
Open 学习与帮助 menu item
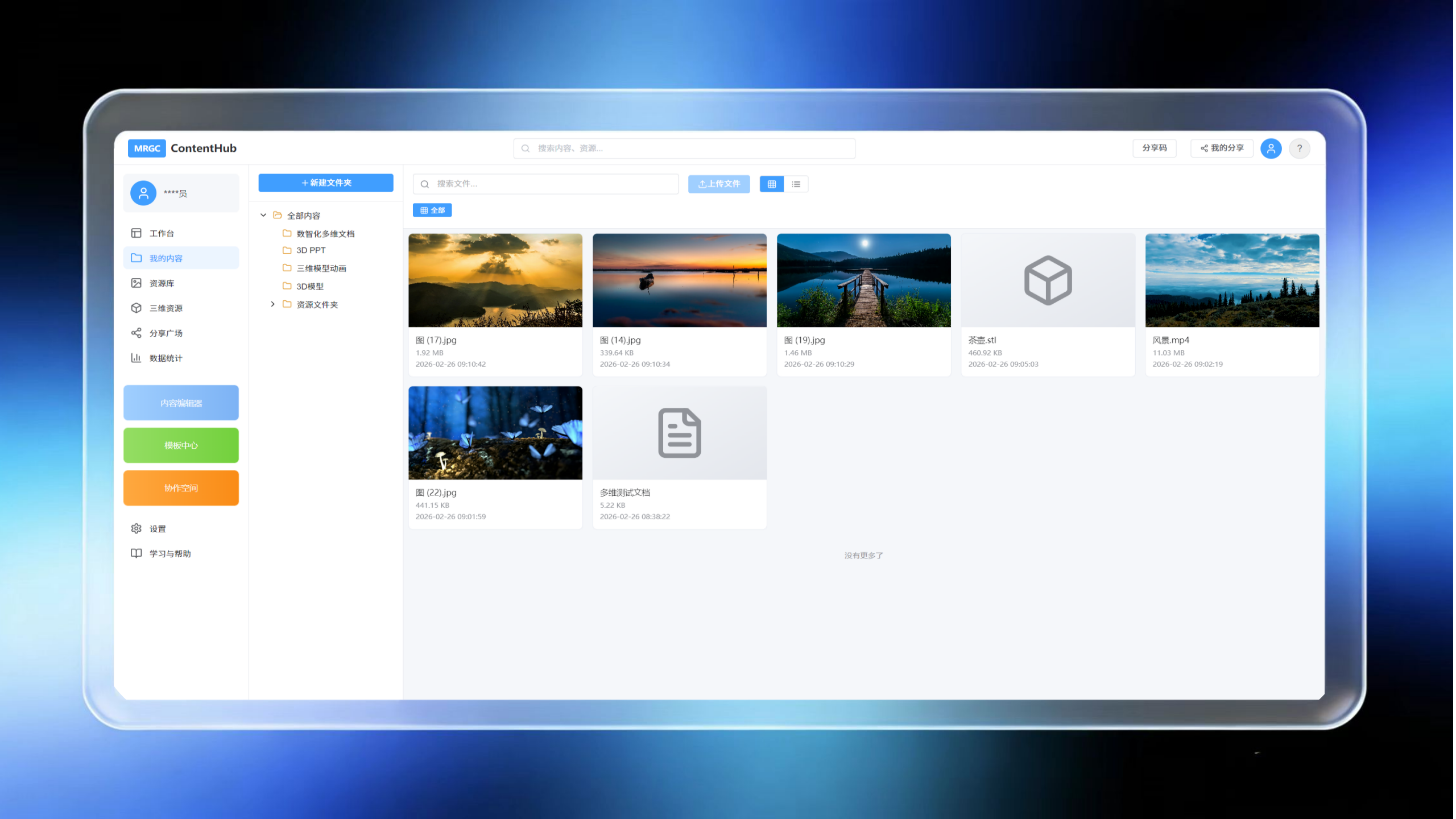click(x=170, y=555)
